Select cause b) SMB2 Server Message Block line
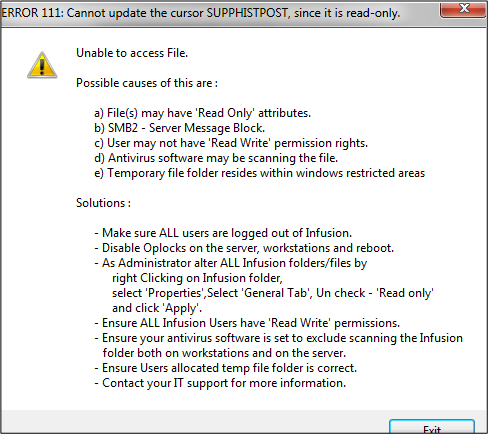488x434 pixels. pos(180,128)
